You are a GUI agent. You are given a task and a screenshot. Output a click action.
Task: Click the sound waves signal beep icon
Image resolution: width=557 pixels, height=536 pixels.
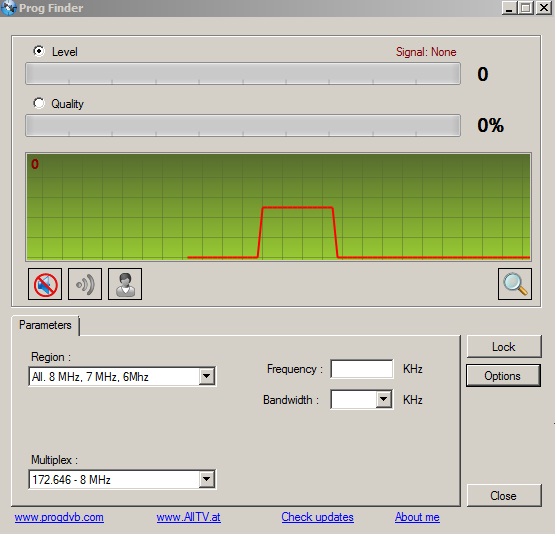pos(85,285)
